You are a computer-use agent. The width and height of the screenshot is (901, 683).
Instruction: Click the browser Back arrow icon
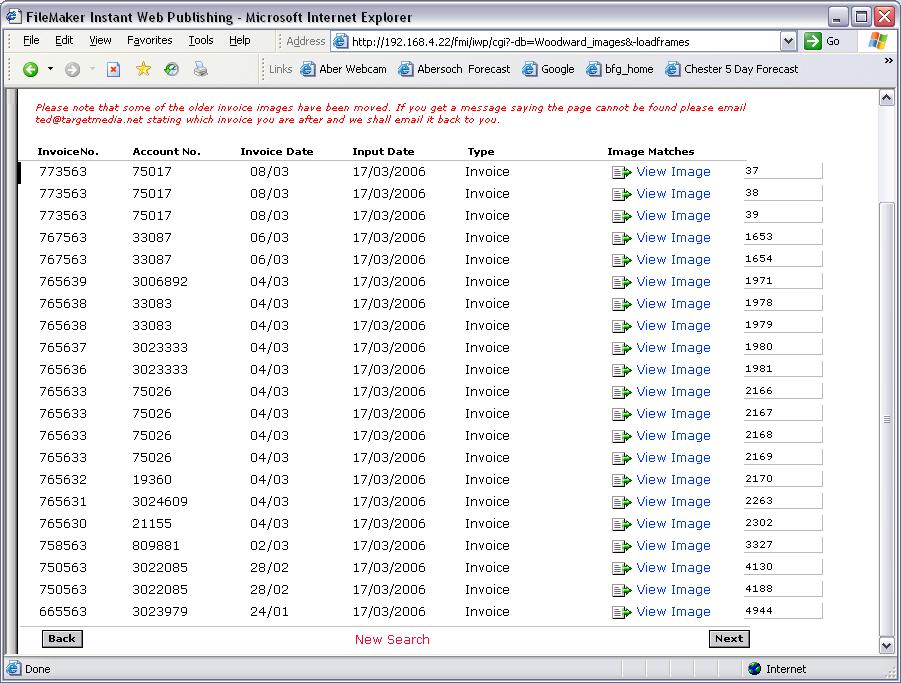pos(31,69)
